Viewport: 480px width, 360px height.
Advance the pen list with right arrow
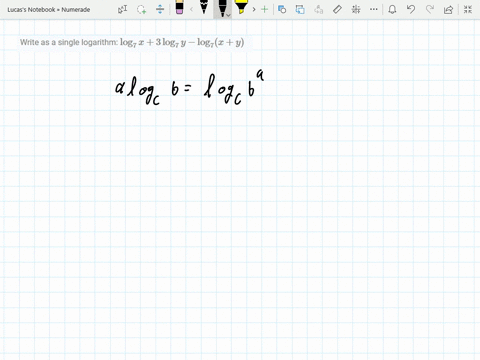(254, 9)
